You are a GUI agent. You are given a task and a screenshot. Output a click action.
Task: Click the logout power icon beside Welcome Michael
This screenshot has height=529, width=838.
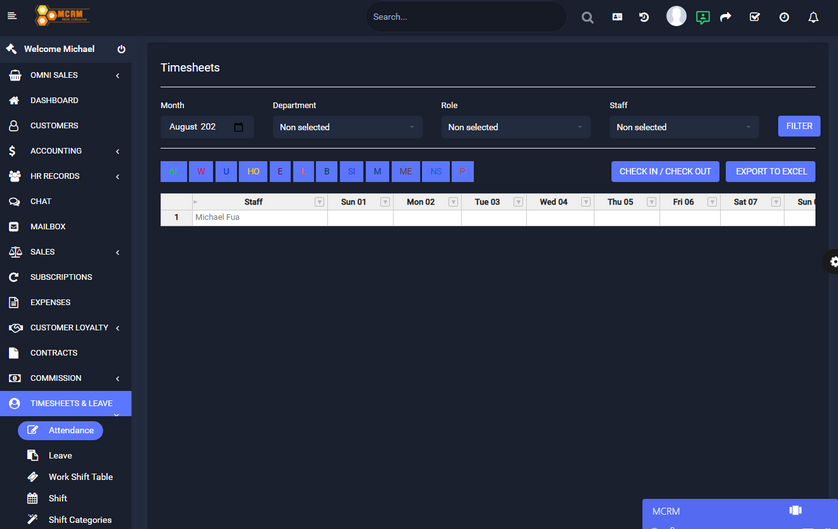tap(121, 49)
